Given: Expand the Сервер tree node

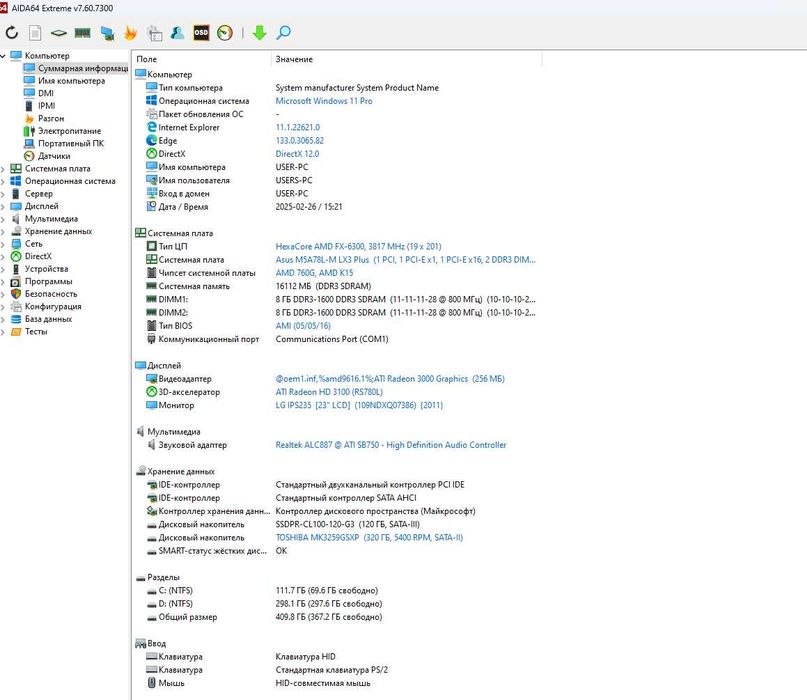Looking at the screenshot, I should coord(3,194).
